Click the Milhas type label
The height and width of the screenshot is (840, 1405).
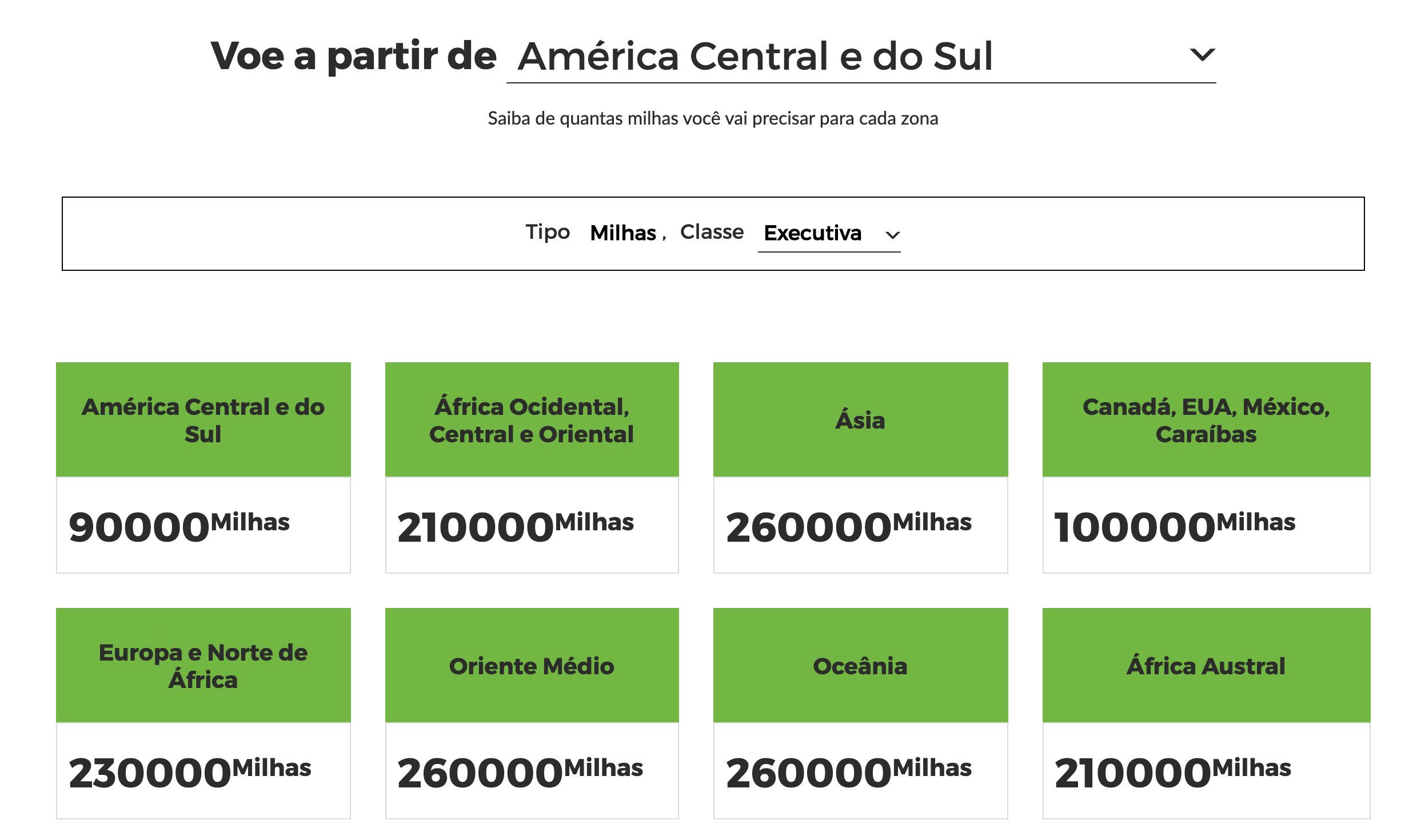point(622,233)
